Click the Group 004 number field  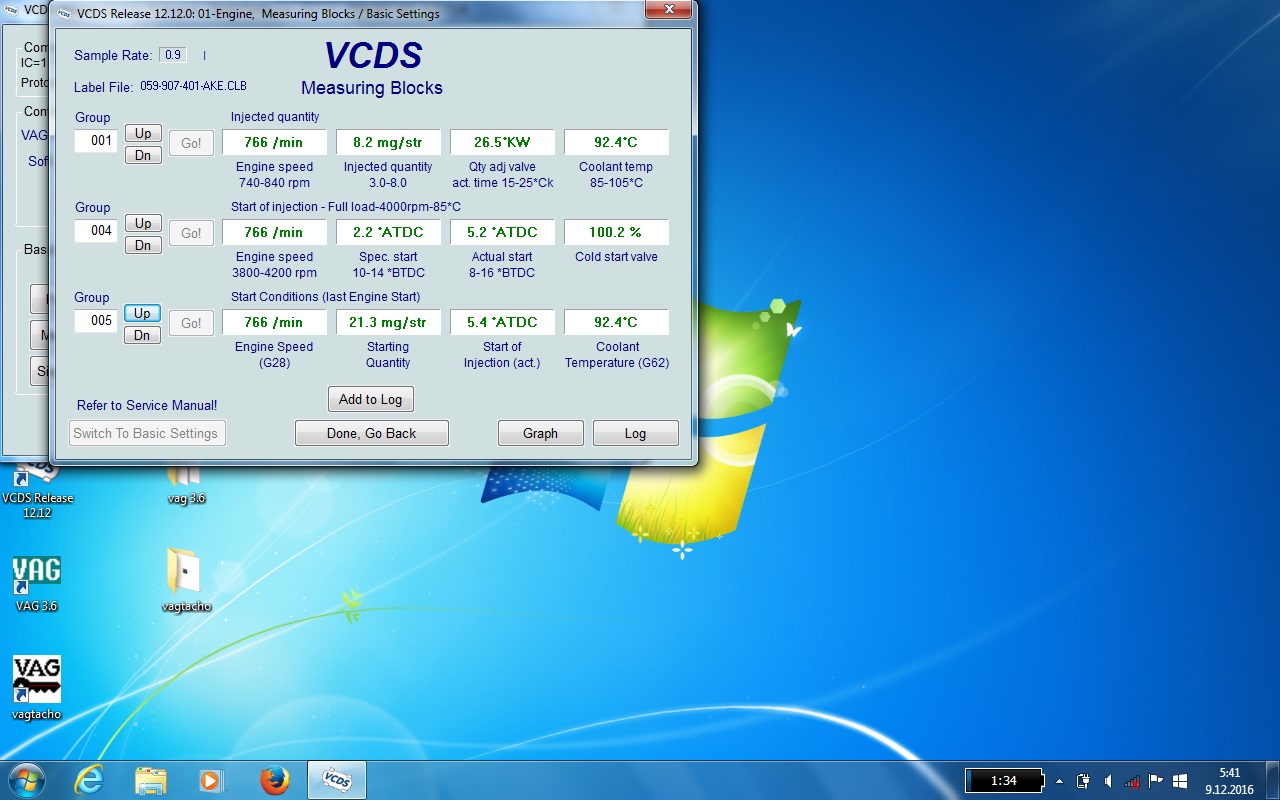coord(96,231)
